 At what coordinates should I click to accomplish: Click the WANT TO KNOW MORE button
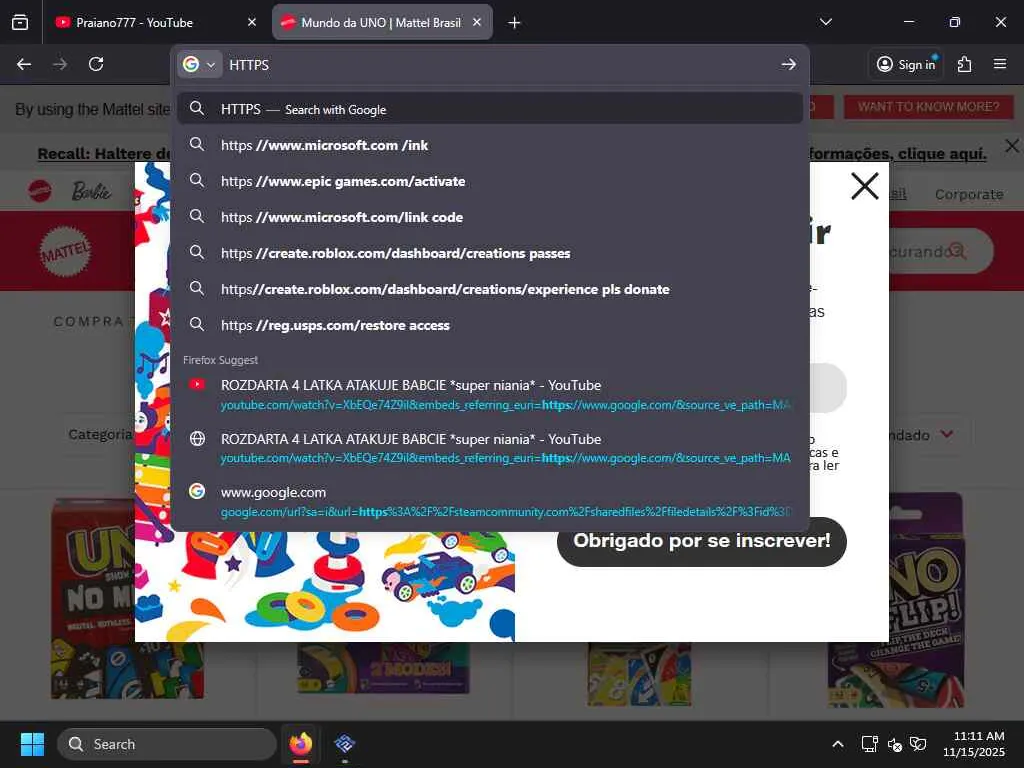point(929,106)
